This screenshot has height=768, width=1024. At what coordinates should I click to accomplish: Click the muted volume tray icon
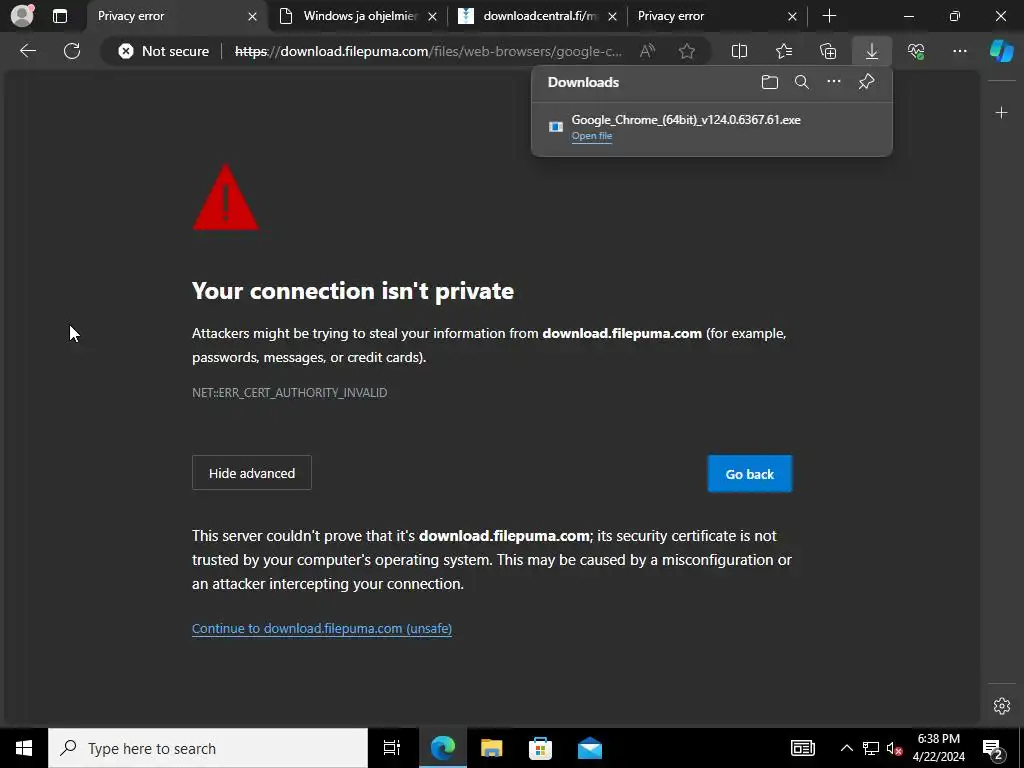(895, 748)
